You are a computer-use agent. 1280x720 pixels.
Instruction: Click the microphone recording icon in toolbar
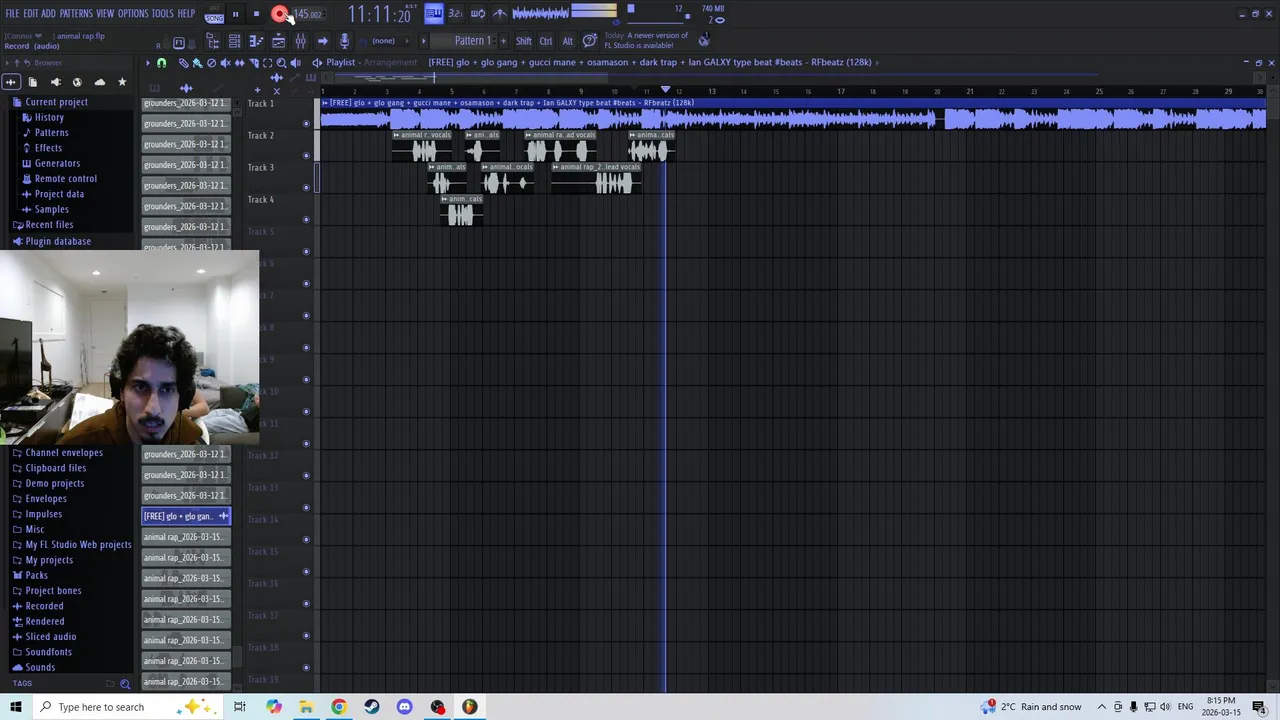tap(344, 41)
